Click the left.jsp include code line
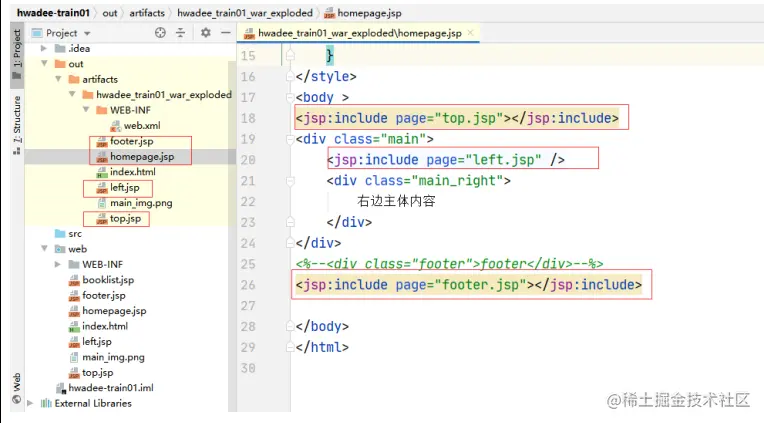This screenshot has width=764, height=423. point(446,160)
